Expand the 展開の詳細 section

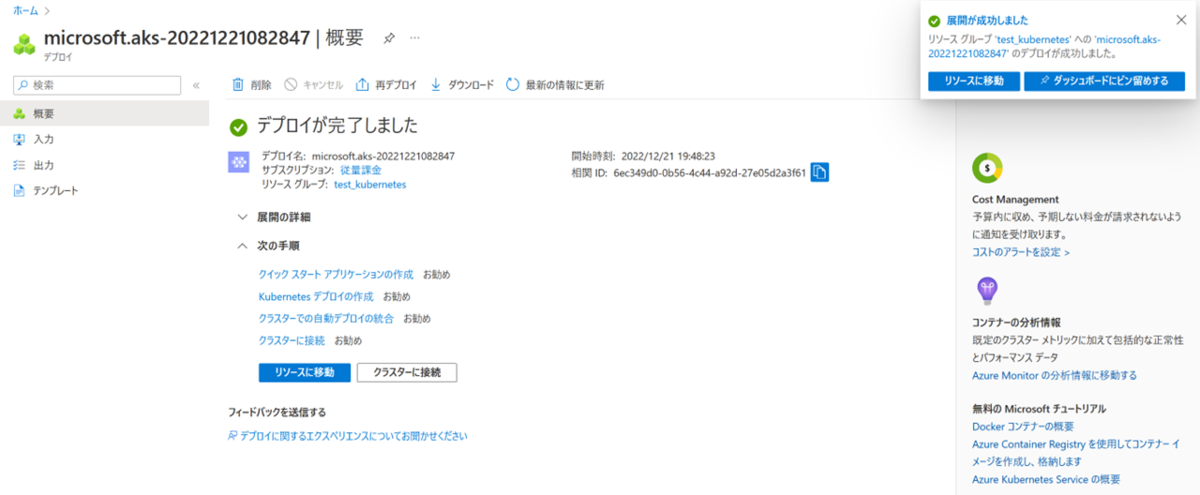point(274,216)
